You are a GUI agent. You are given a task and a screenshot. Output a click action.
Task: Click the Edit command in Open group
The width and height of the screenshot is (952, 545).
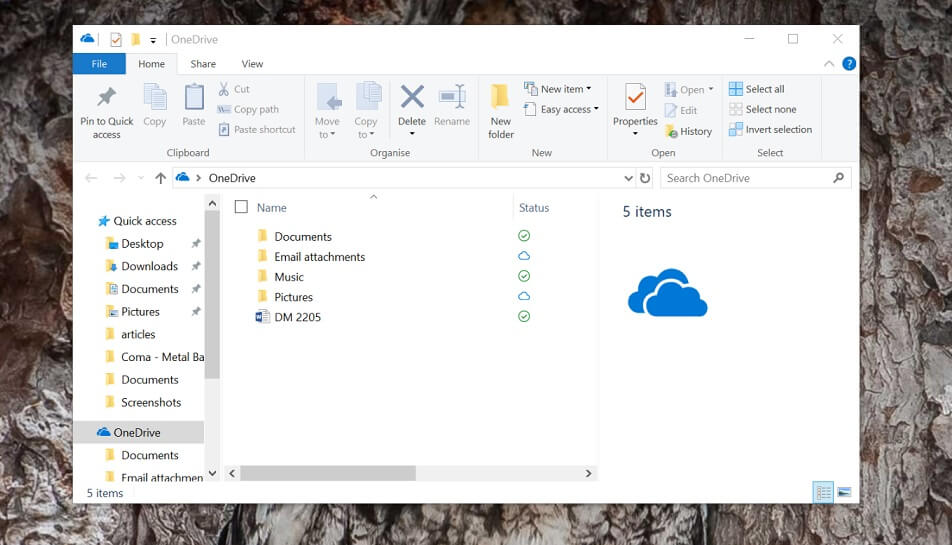(x=681, y=110)
